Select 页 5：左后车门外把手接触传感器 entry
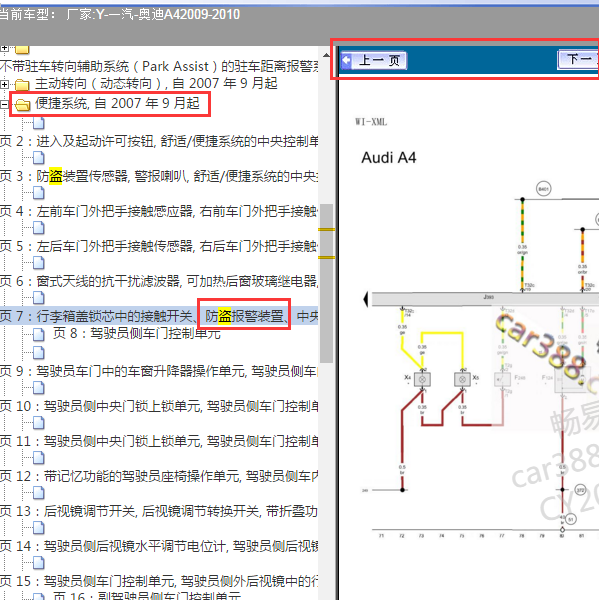The image size is (599, 600). [159, 246]
